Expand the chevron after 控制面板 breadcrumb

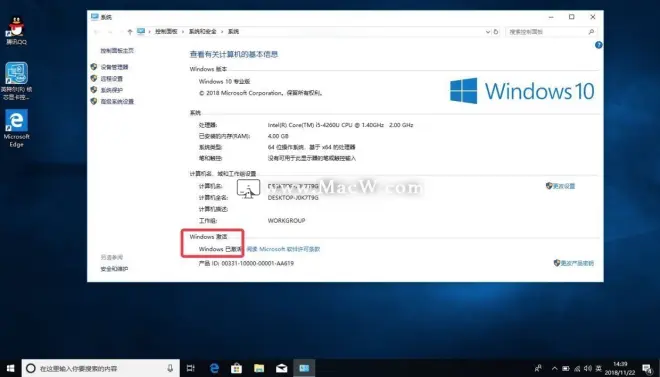[x=183, y=32]
